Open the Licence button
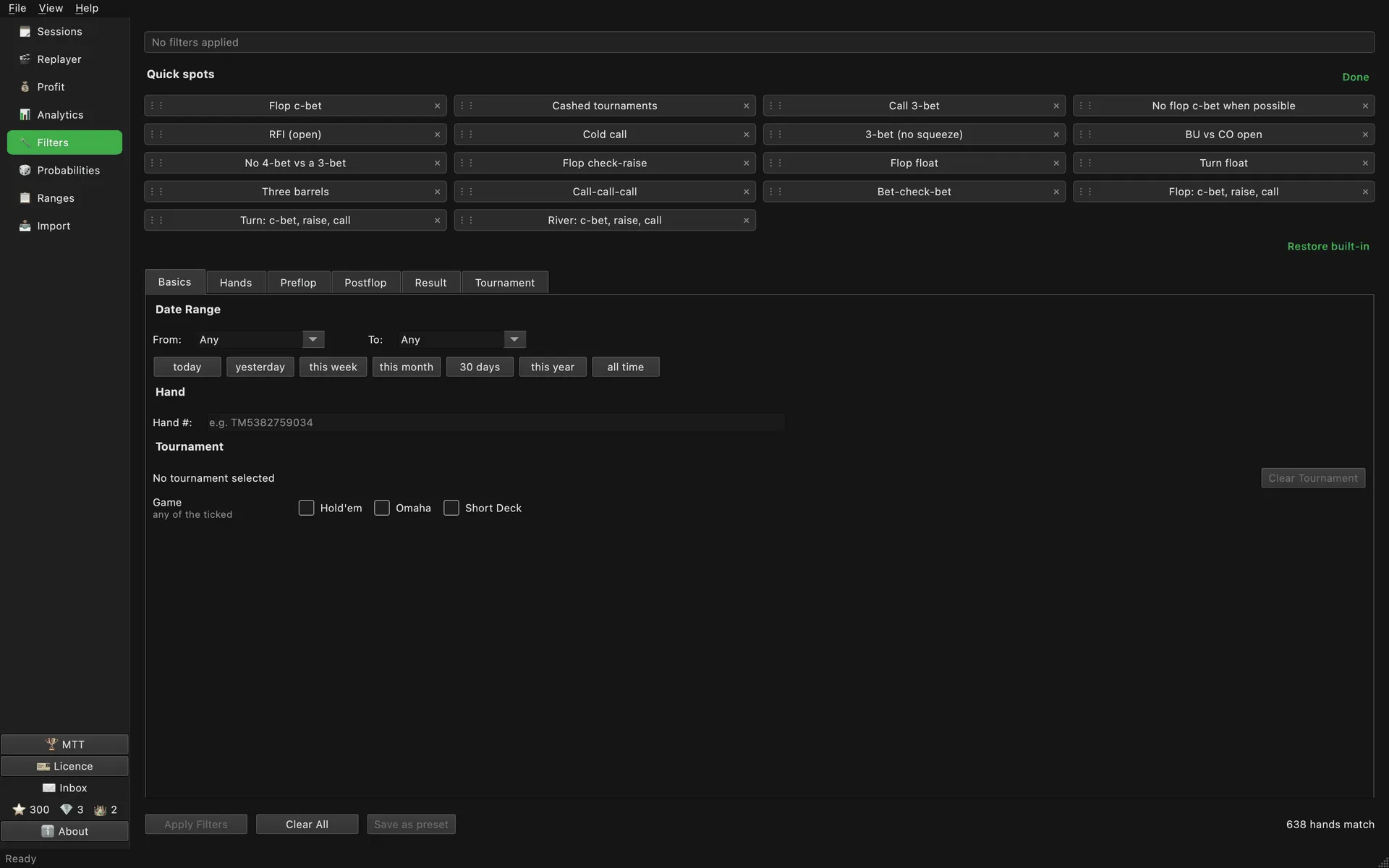The height and width of the screenshot is (868, 1389). [64, 766]
